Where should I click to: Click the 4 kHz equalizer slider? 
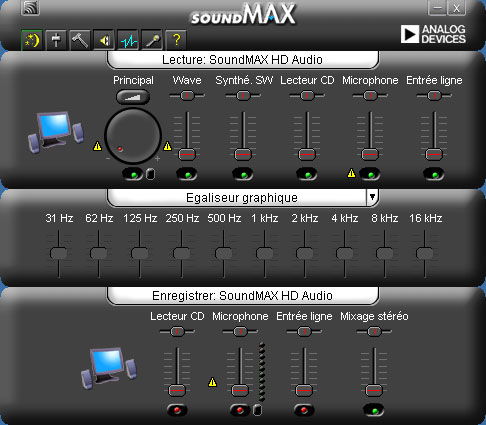[345, 253]
